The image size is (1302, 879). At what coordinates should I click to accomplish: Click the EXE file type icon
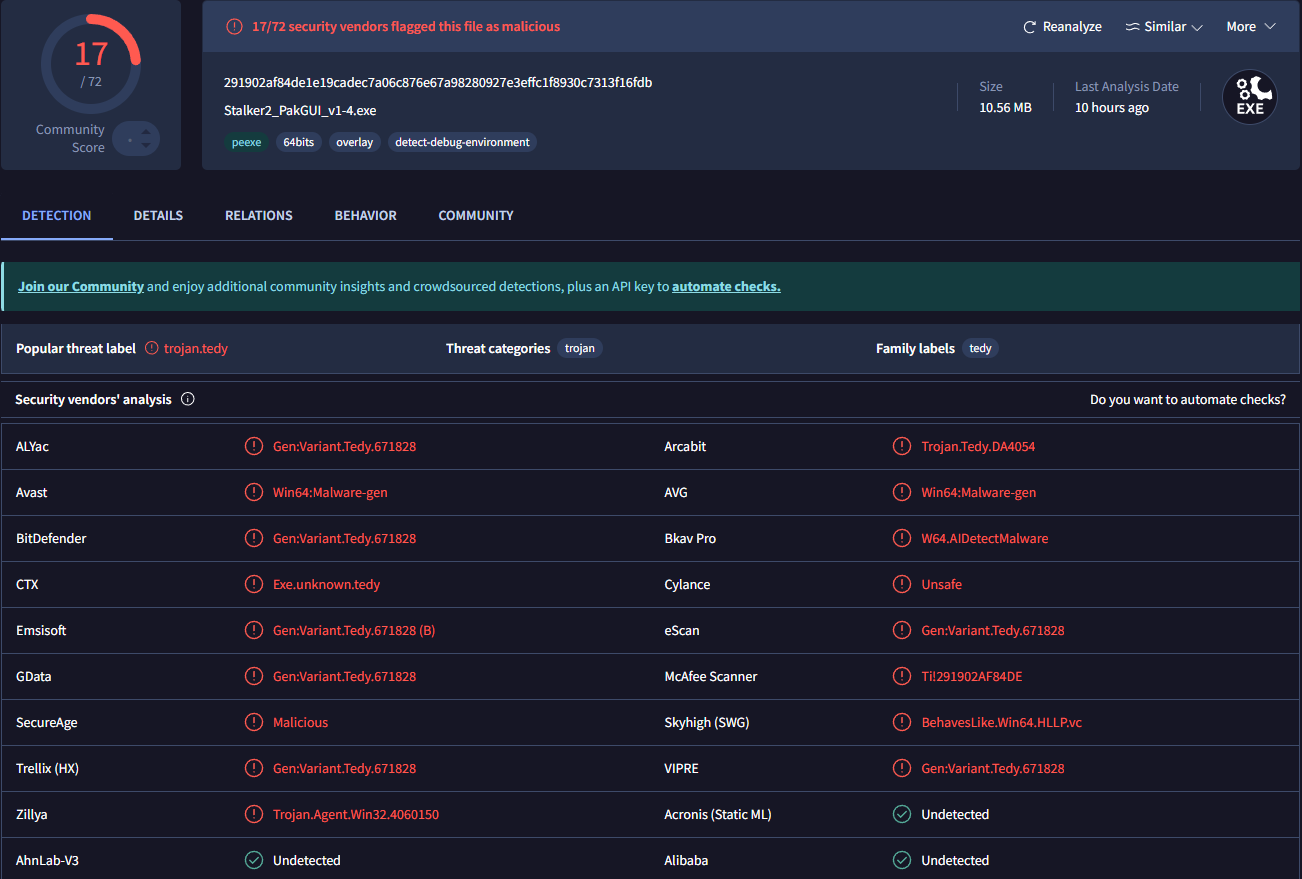pyautogui.click(x=1250, y=97)
